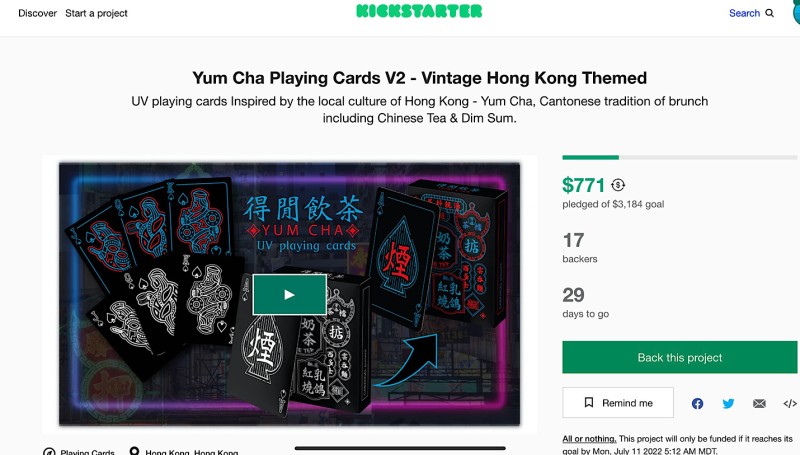The width and height of the screenshot is (800, 455).
Task: Share project on Twitter icon
Action: point(728,403)
